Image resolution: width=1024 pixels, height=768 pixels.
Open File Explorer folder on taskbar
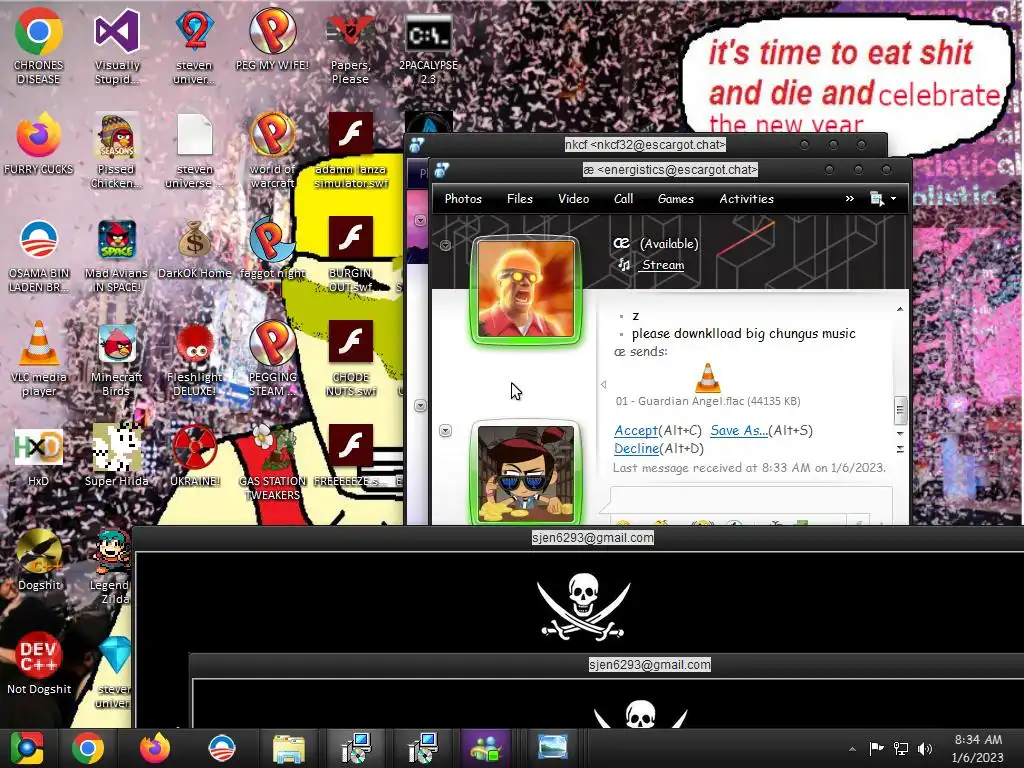(x=288, y=748)
